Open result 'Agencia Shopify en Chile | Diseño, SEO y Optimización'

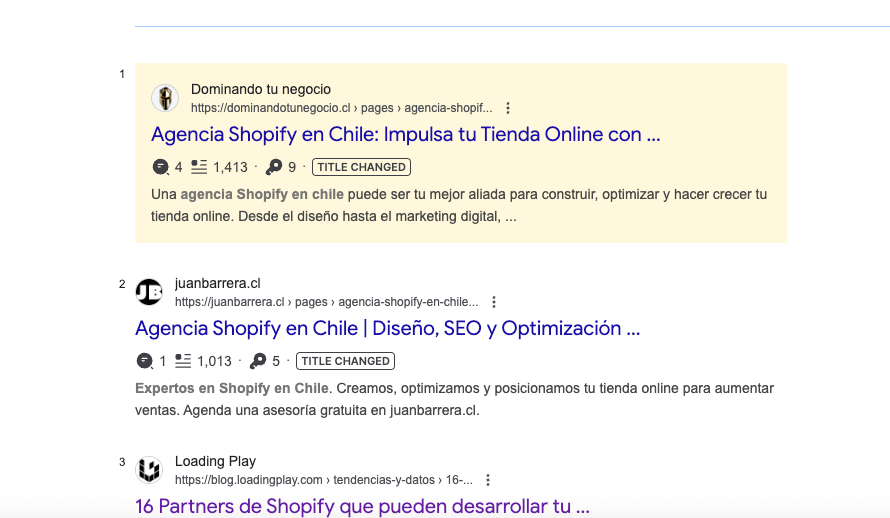pos(387,329)
